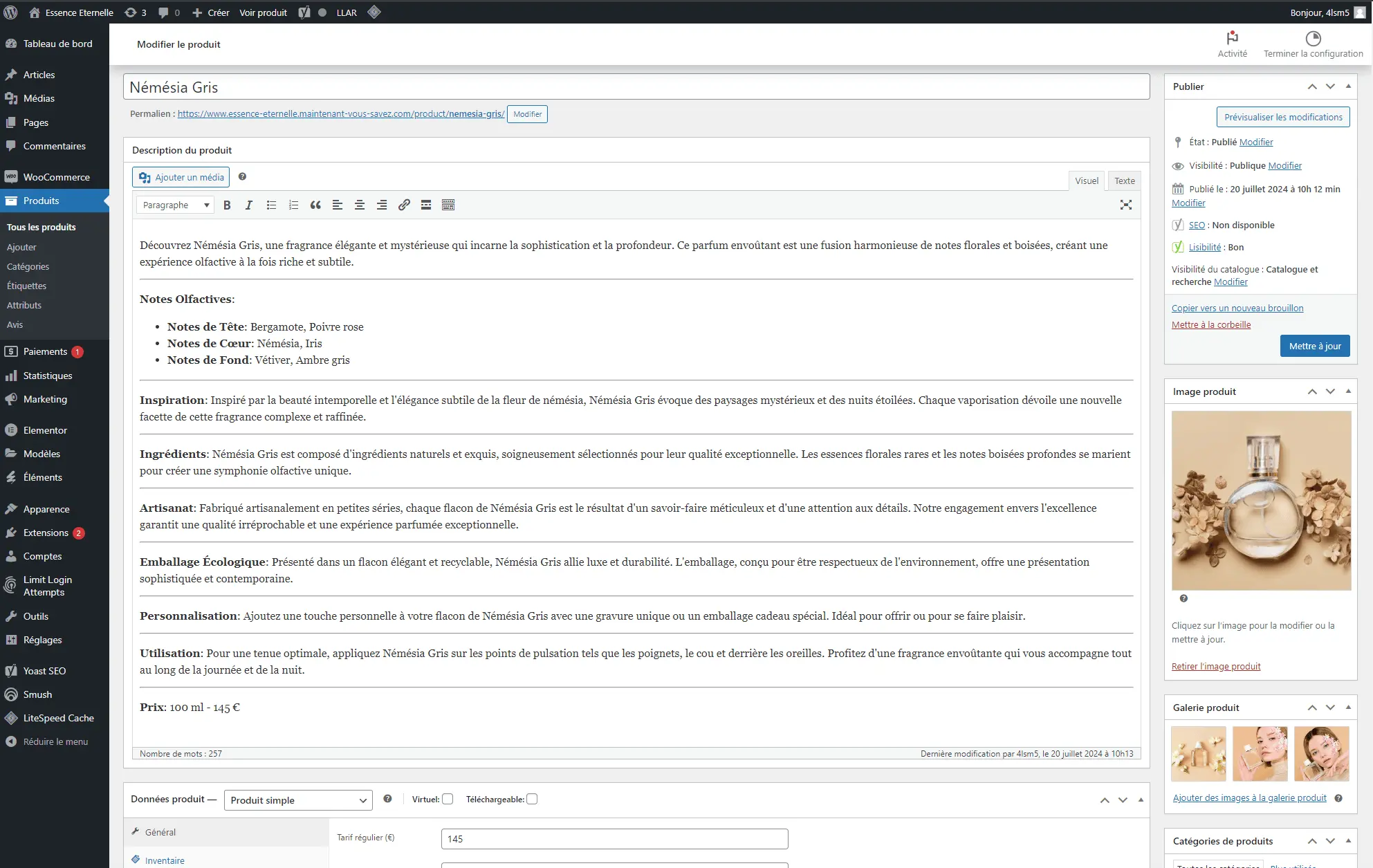Collapse the Galerie produit panel
The image size is (1373, 868).
(1348, 708)
